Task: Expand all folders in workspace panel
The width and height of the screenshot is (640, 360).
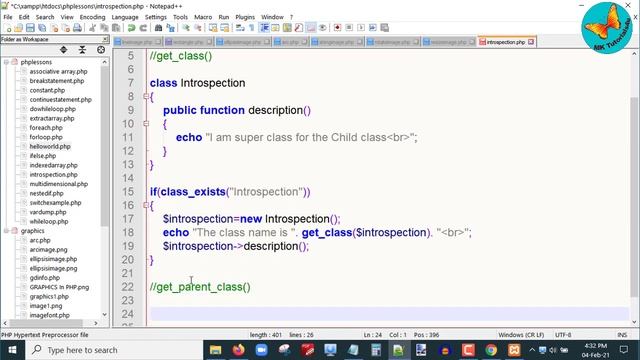Action: click(63, 50)
